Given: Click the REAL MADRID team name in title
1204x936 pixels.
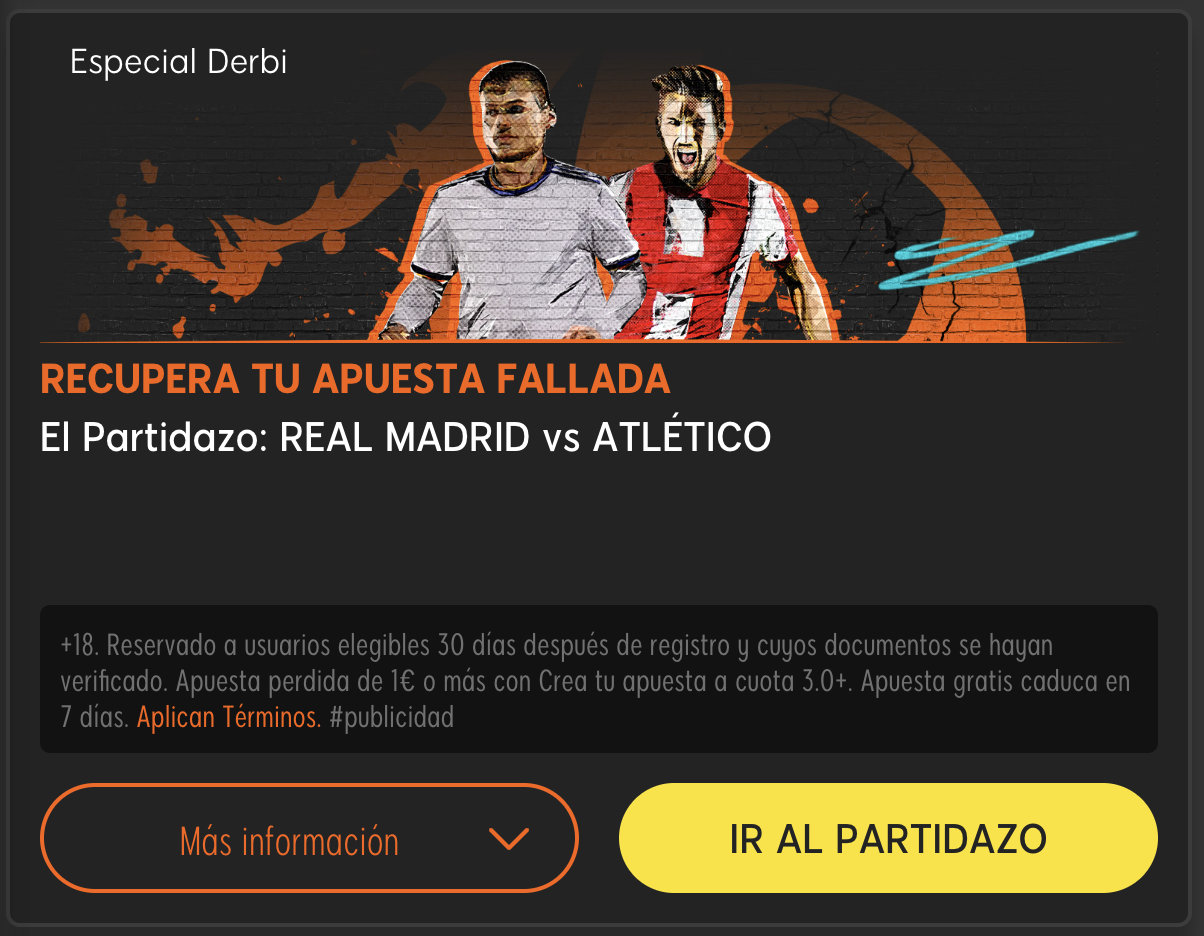Looking at the screenshot, I should pyautogui.click(x=405, y=437).
